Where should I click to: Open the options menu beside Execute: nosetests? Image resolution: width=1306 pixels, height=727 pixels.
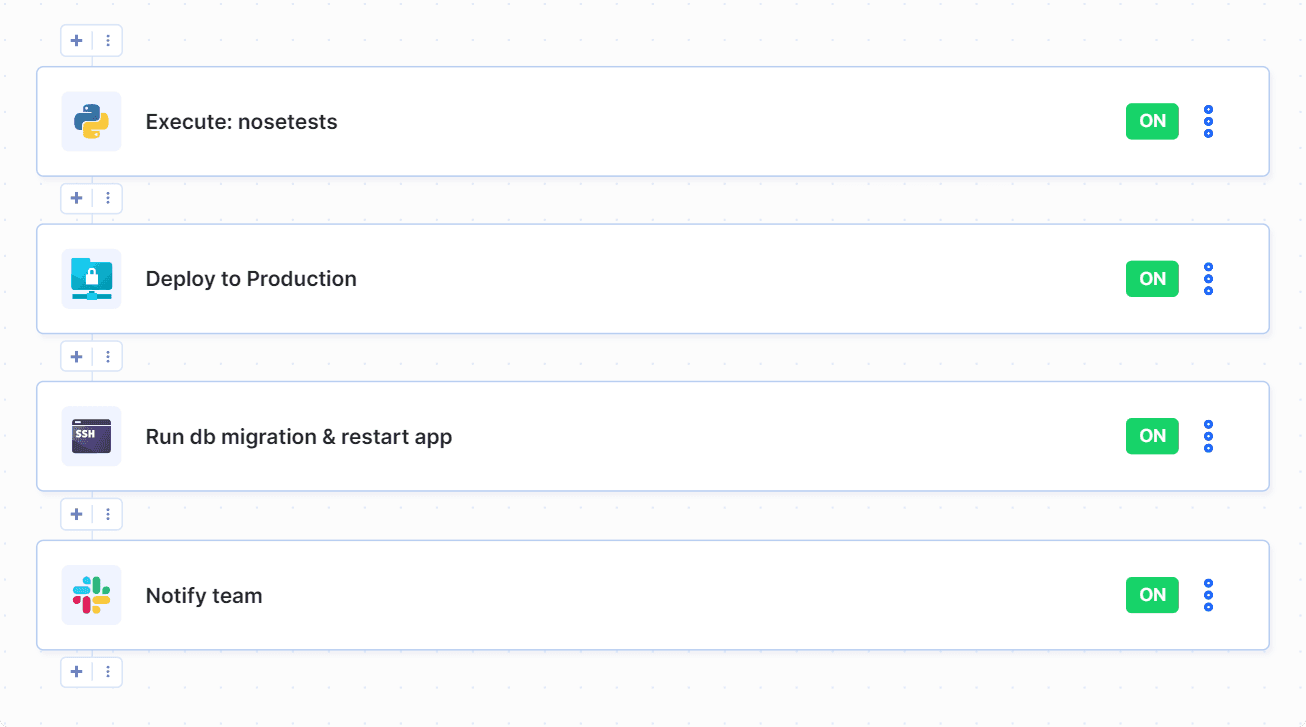(1208, 121)
